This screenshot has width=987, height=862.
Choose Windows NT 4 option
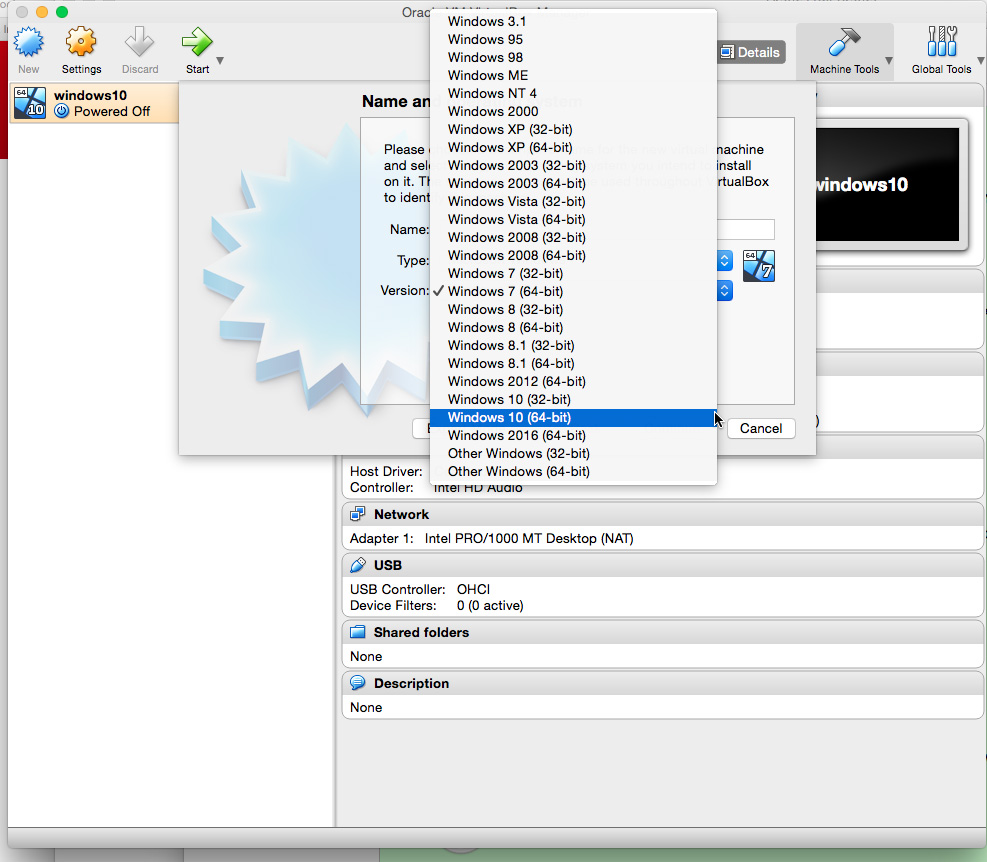coord(573,93)
